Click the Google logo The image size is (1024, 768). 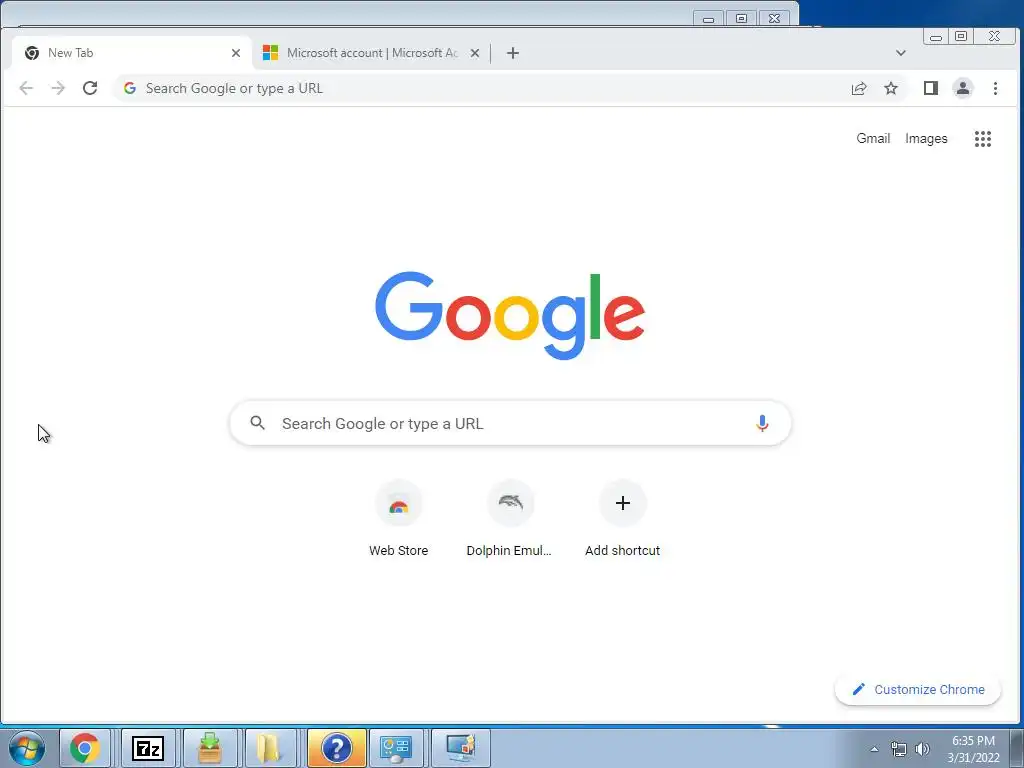pos(510,315)
